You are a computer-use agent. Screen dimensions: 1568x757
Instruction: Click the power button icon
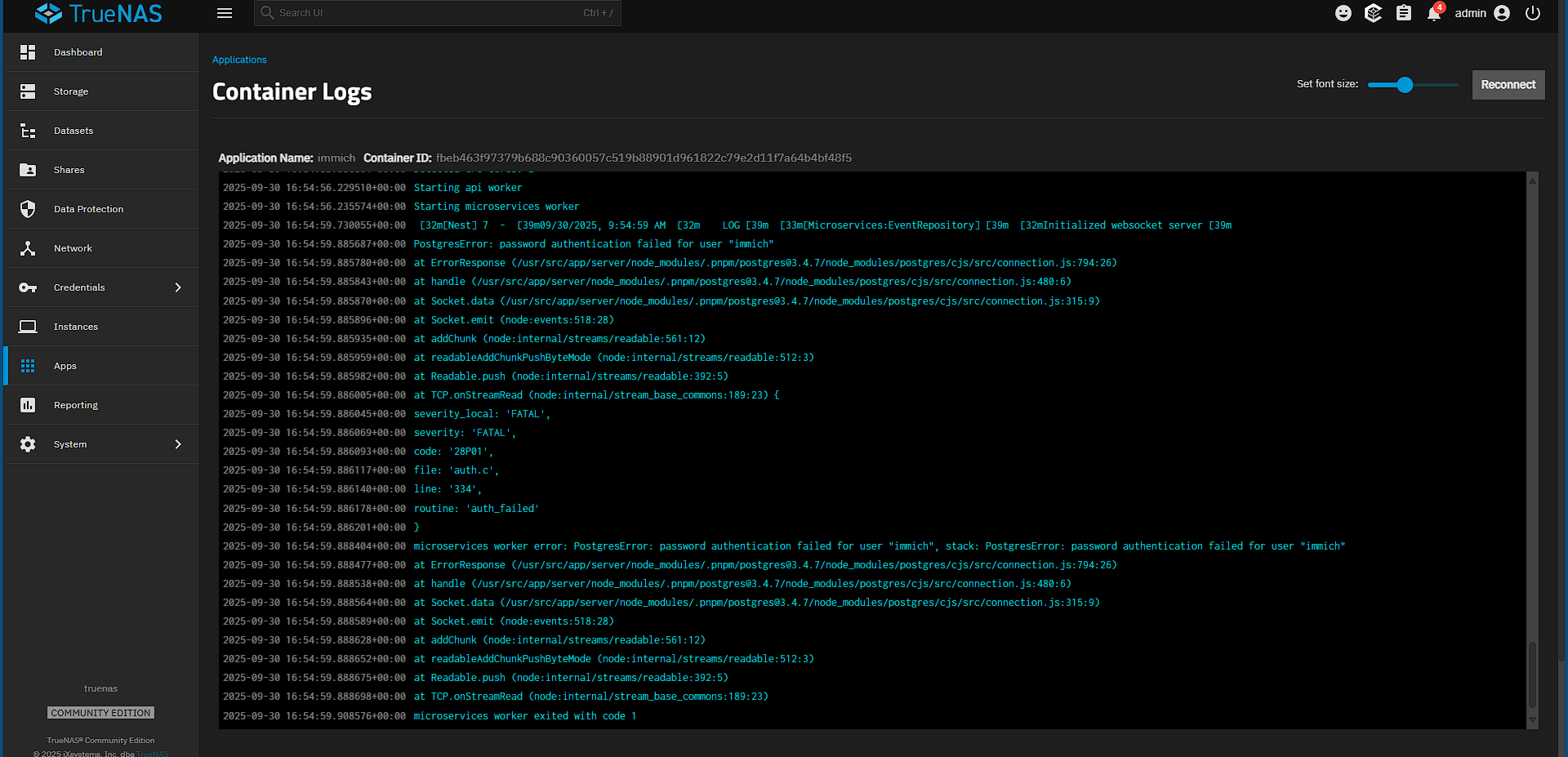[x=1533, y=13]
